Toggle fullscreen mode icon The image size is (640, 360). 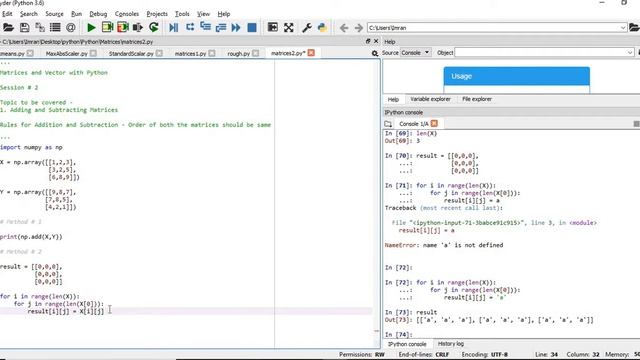click(x=289, y=27)
